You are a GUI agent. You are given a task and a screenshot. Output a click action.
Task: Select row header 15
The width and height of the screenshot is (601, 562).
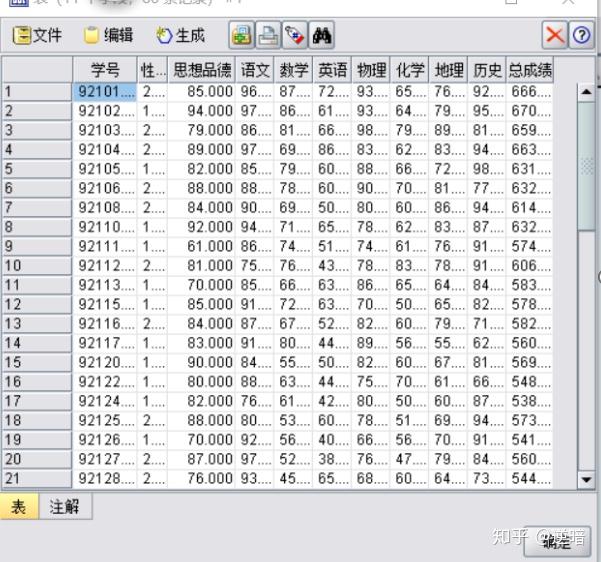tap(37, 362)
